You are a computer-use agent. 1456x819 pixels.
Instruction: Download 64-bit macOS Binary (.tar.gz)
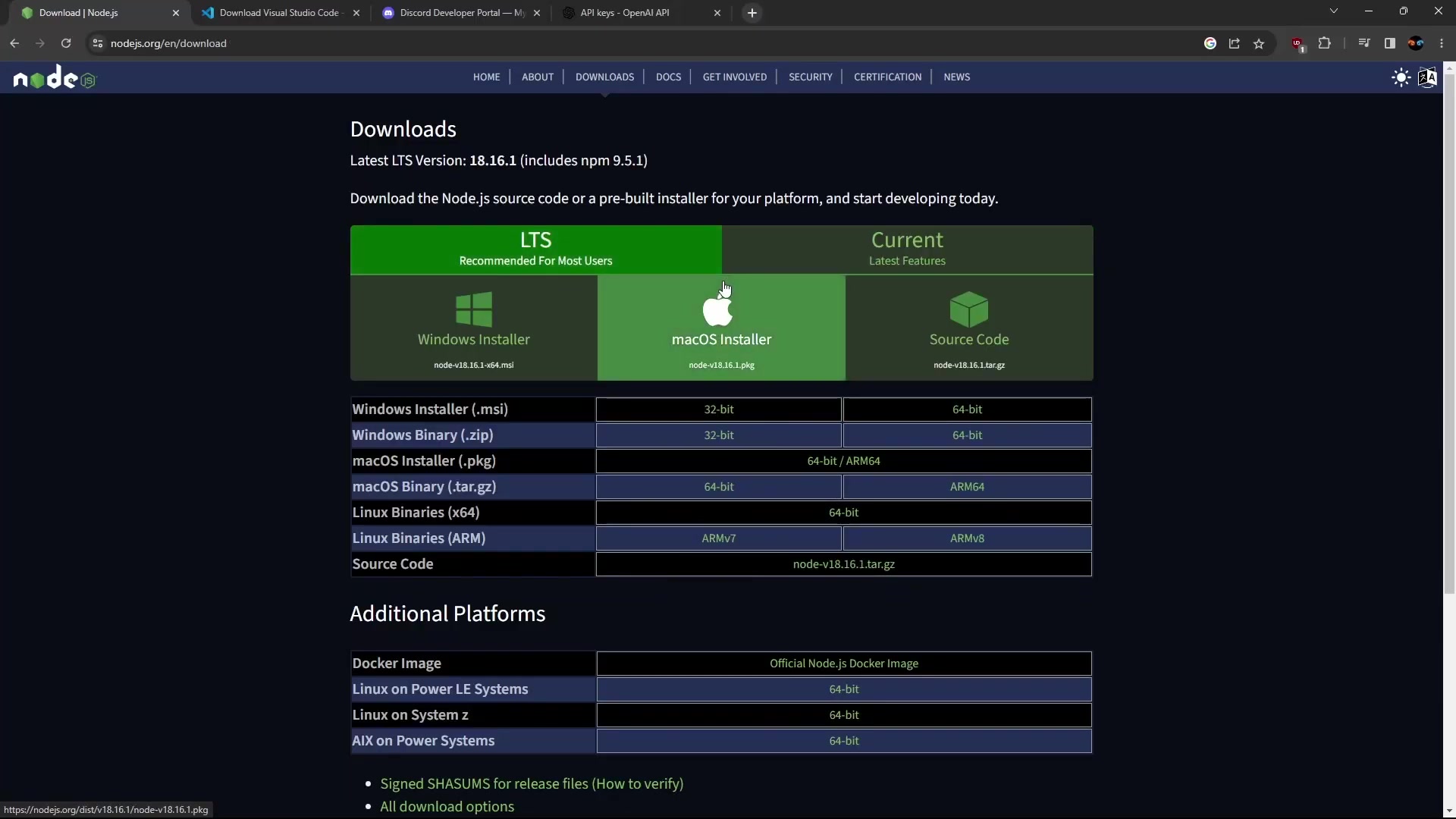718,487
